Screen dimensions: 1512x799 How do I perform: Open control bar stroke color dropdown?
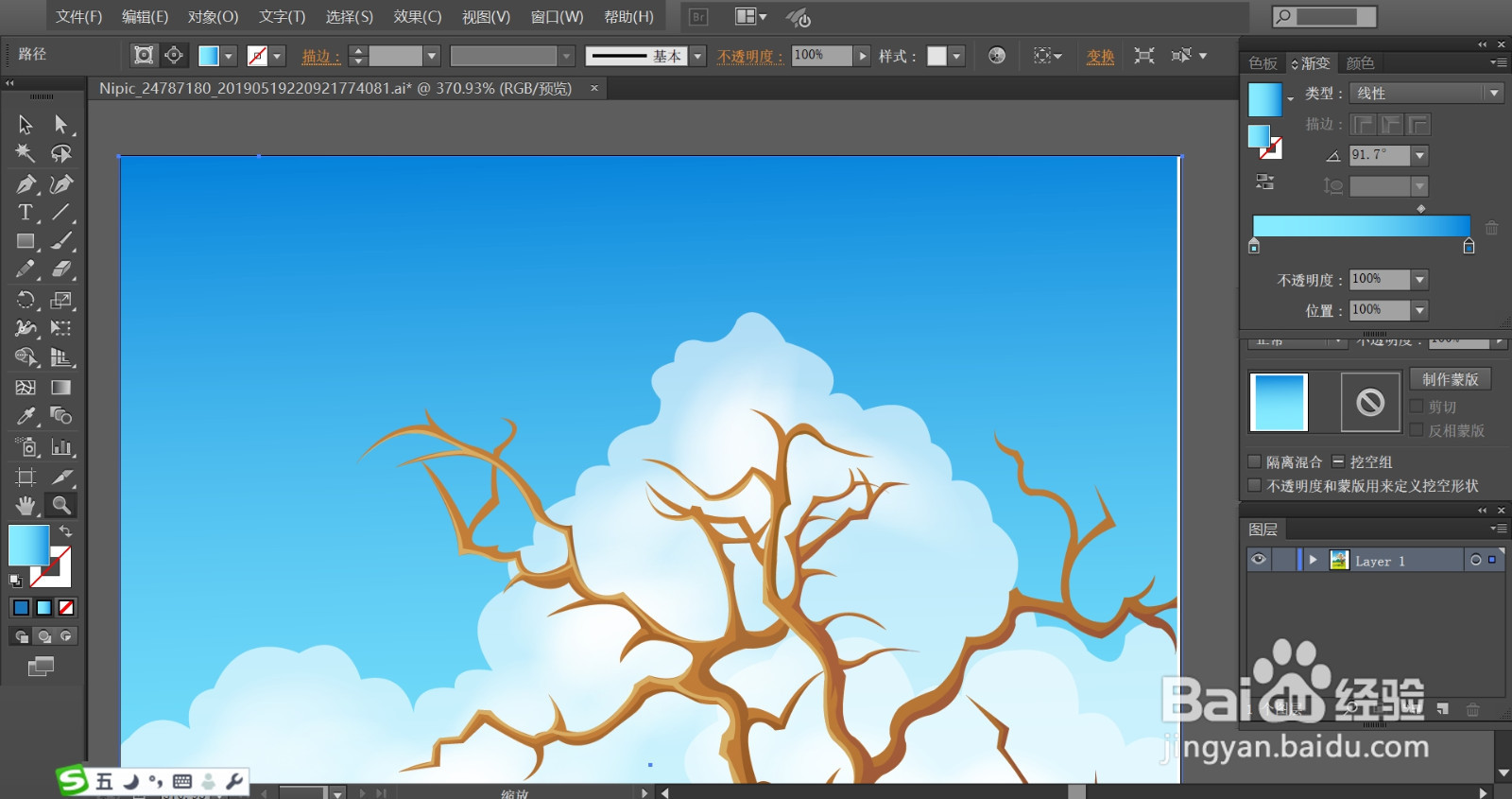point(278,56)
